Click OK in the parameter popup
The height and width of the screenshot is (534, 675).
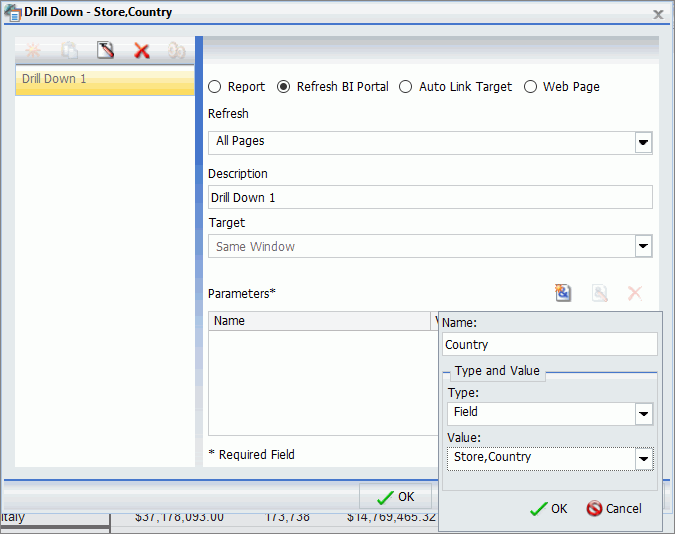(549, 509)
